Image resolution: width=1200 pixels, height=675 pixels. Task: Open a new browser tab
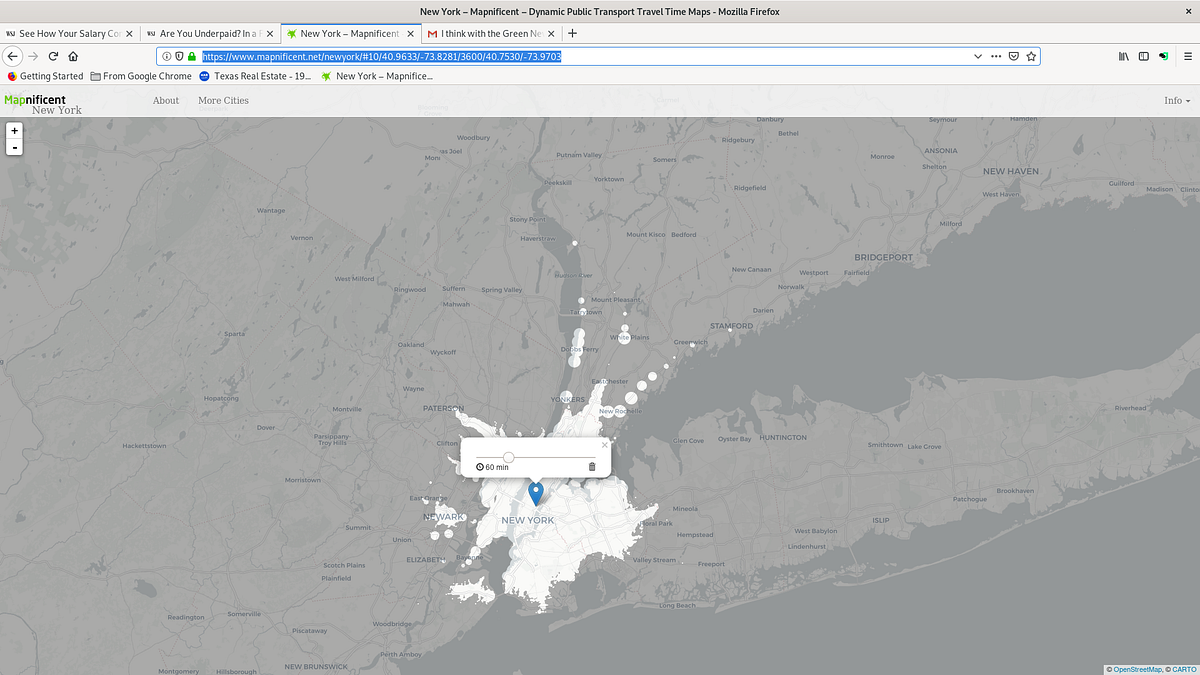[573, 33]
